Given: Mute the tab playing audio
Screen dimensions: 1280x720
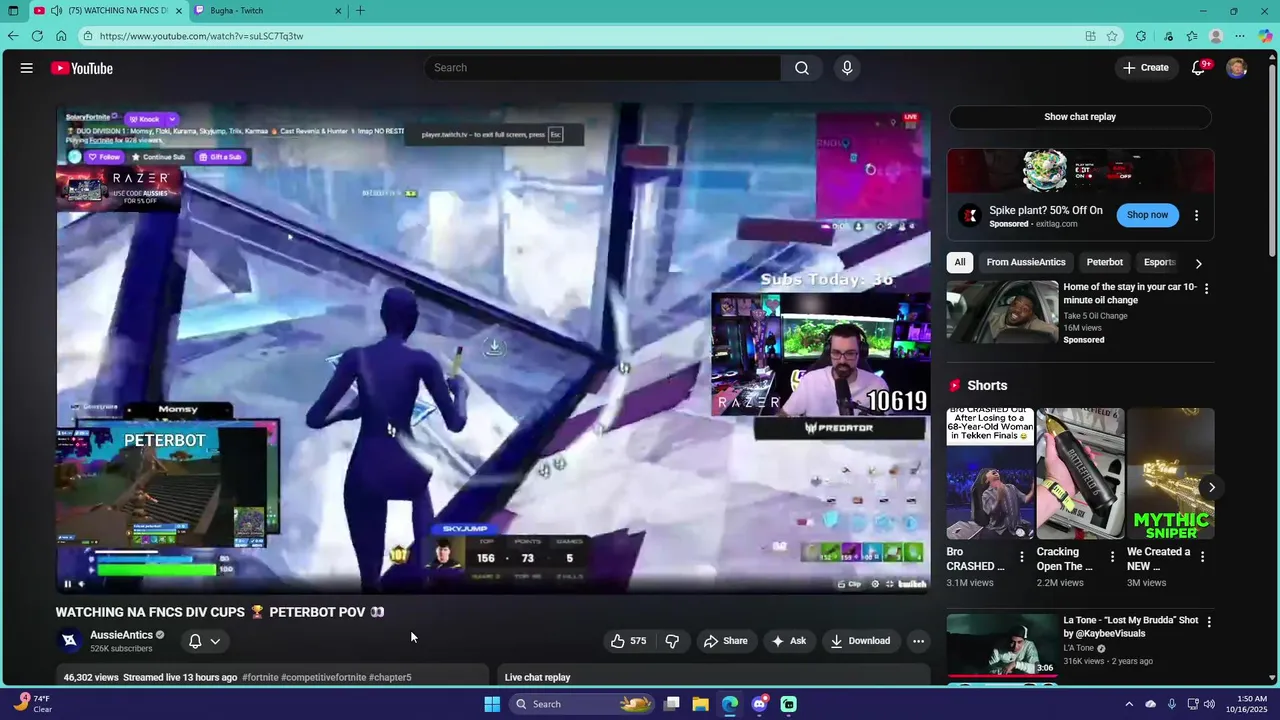Looking at the screenshot, I should point(56,11).
